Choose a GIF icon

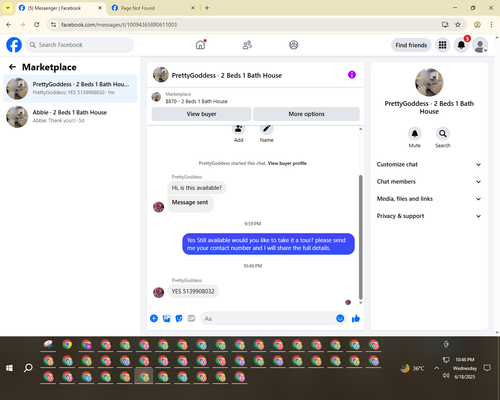coord(191,318)
